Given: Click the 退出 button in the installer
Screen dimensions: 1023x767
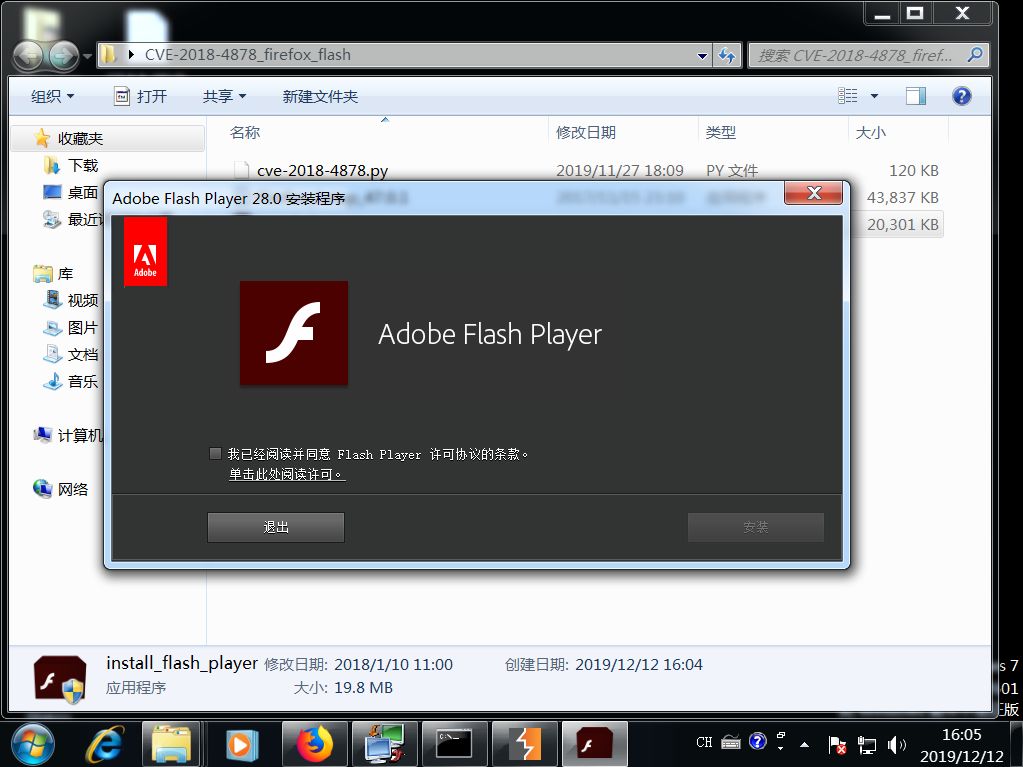Looking at the screenshot, I should [275, 527].
